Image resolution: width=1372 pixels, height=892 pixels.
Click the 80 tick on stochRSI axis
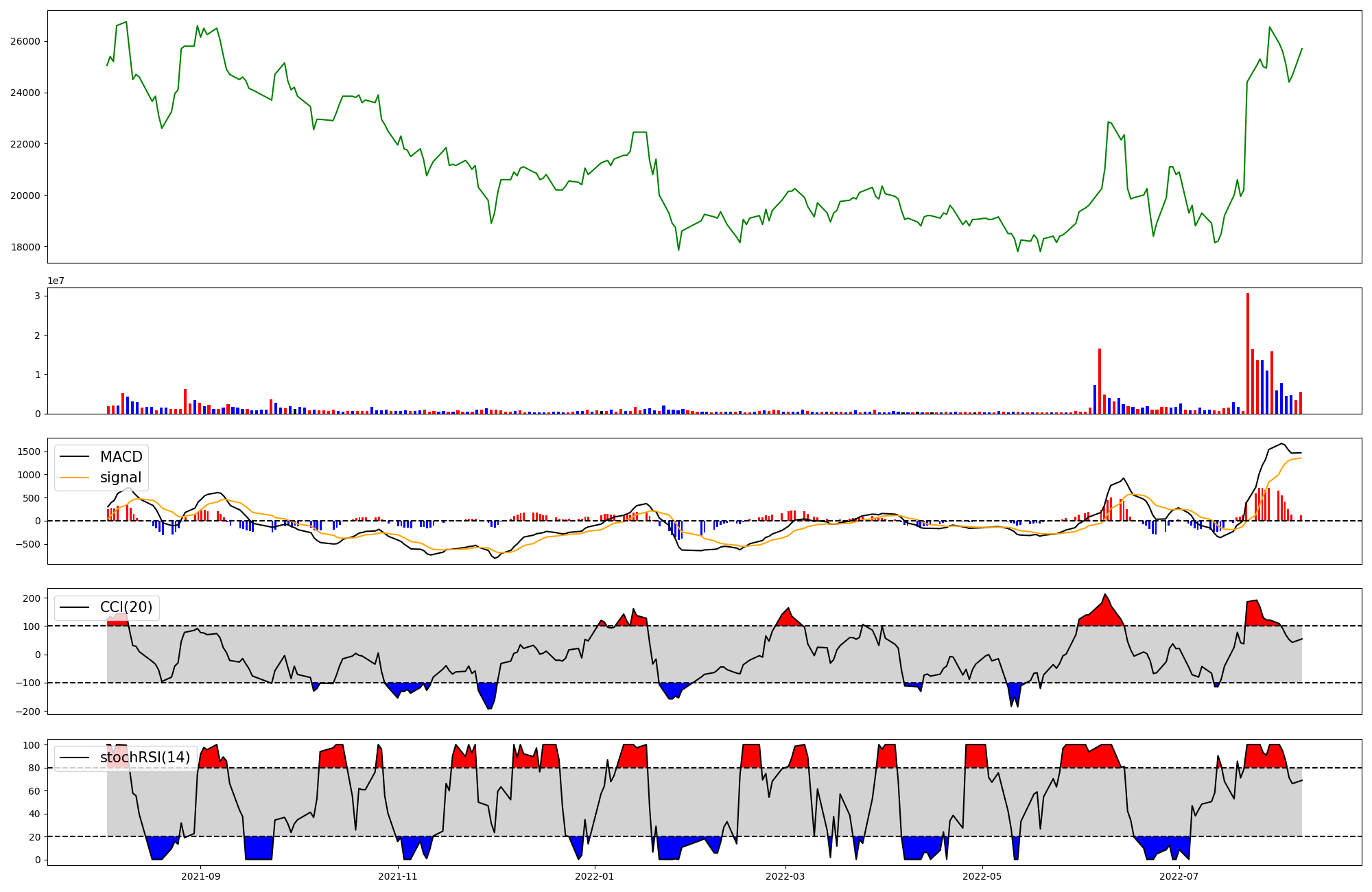pos(34,768)
